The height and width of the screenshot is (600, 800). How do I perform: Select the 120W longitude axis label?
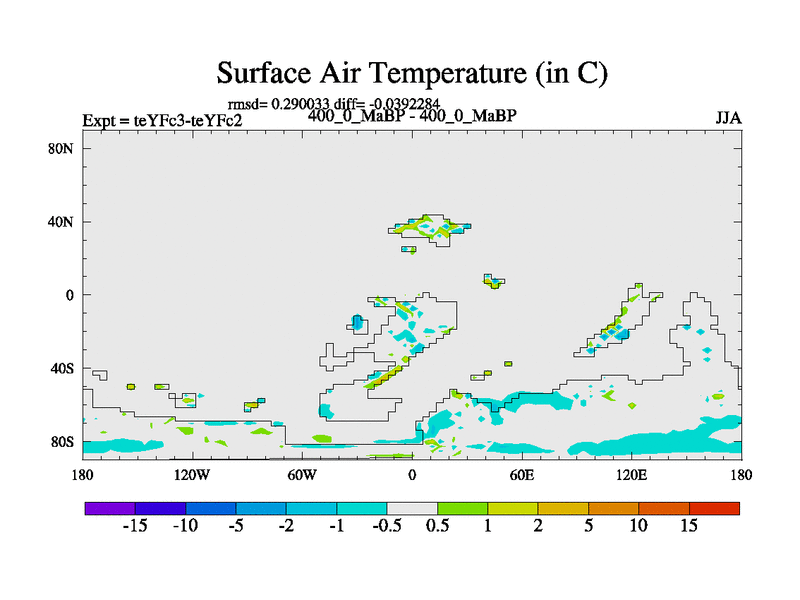pyautogui.click(x=192, y=474)
